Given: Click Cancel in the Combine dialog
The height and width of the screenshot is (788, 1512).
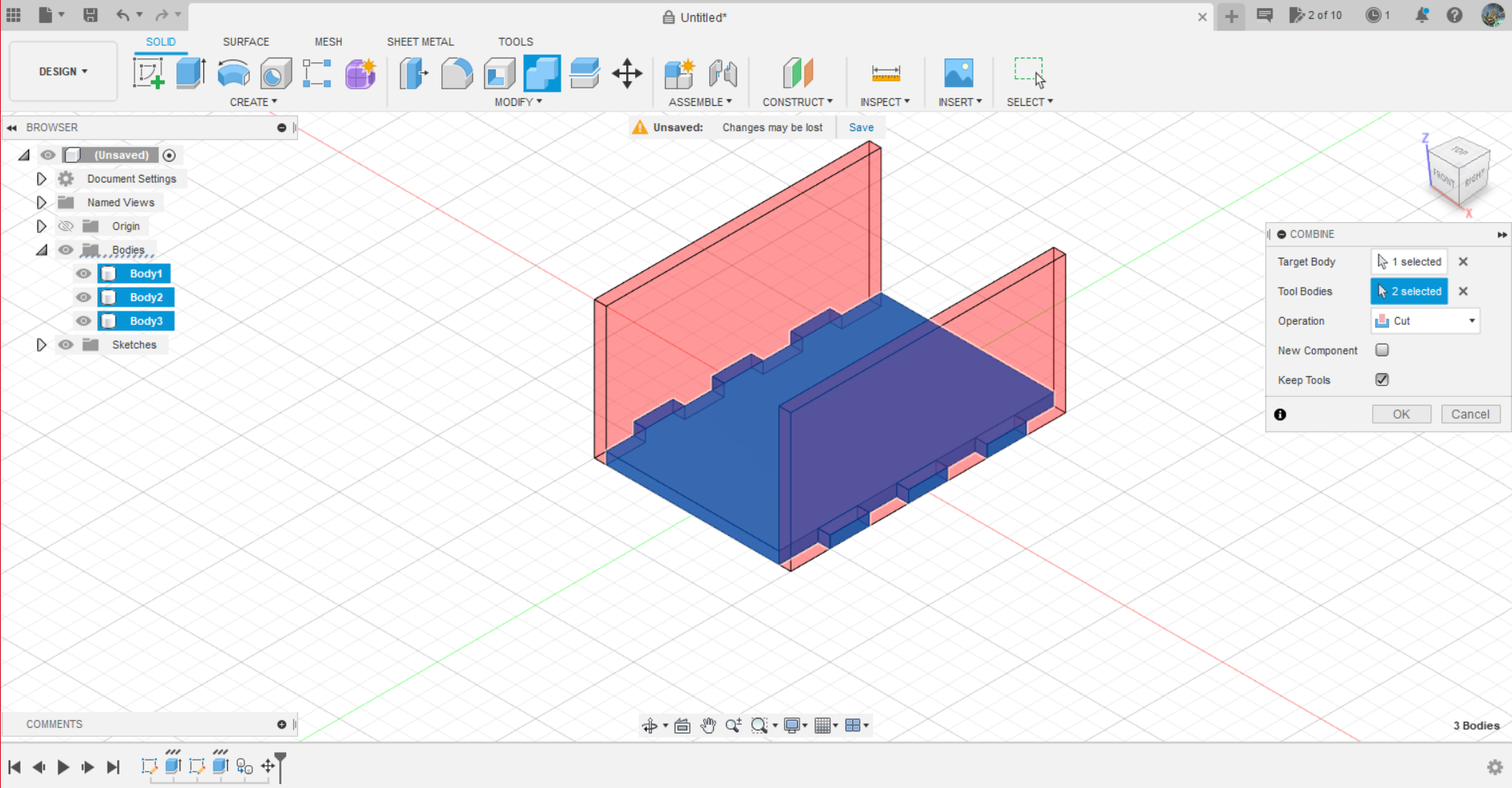Looking at the screenshot, I should click(1470, 414).
